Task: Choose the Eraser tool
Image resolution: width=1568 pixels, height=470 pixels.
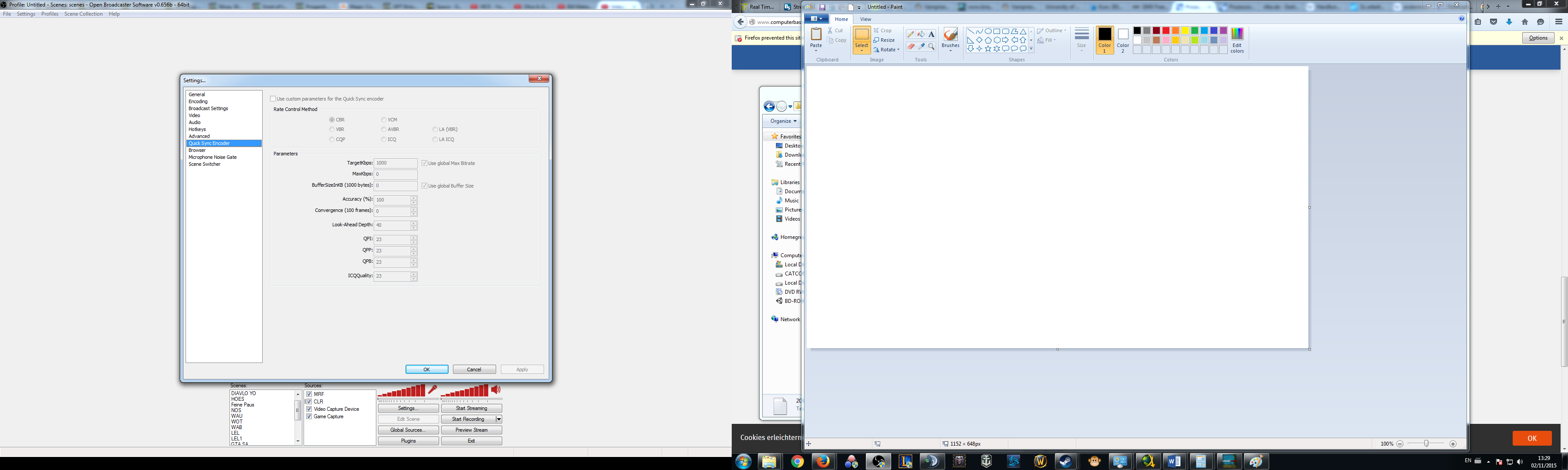Action: click(x=911, y=47)
